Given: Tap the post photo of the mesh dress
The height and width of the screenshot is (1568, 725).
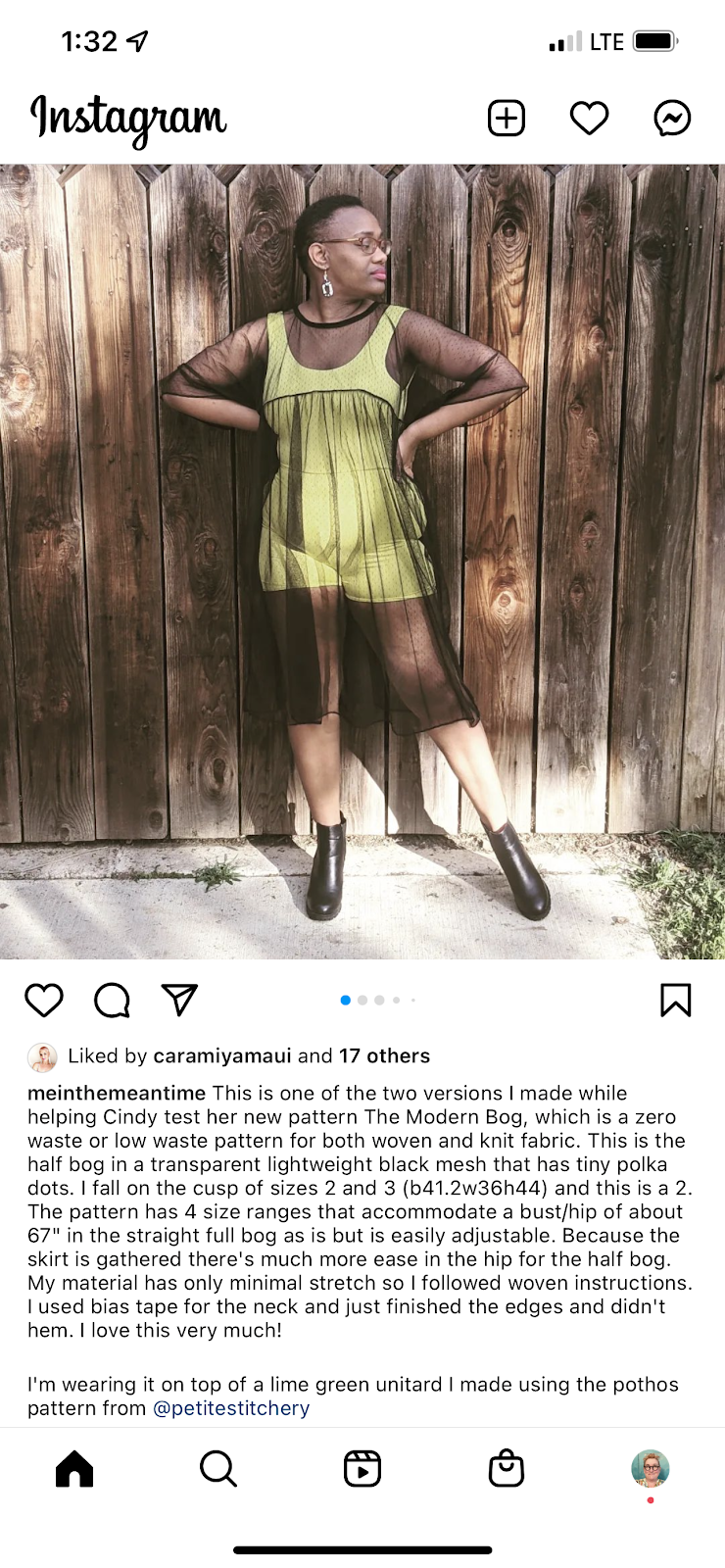Looking at the screenshot, I should coord(362,562).
